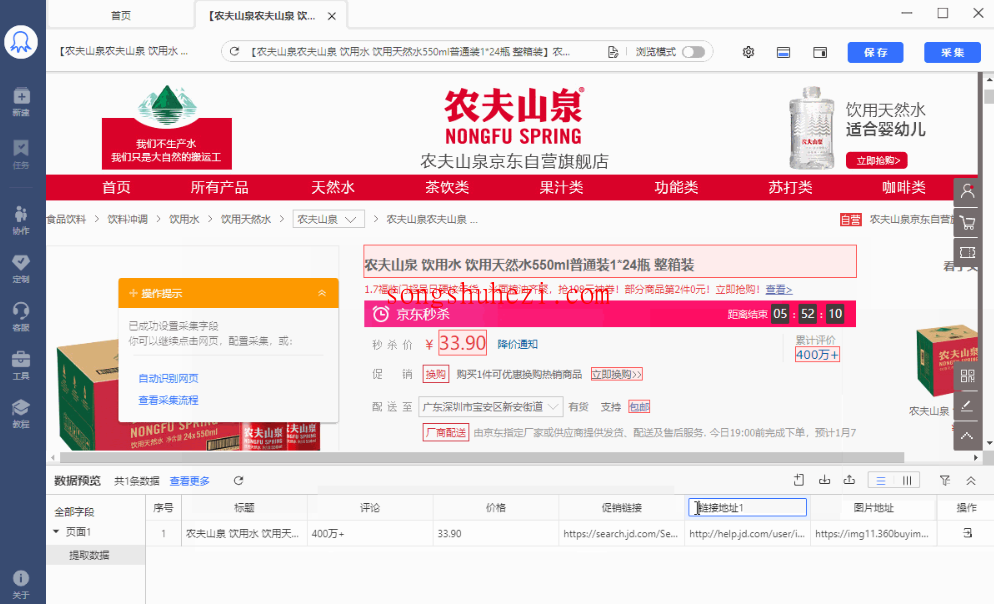Click the 饮用天然水 breadcrumb link
The image size is (994, 604).
tap(245, 219)
